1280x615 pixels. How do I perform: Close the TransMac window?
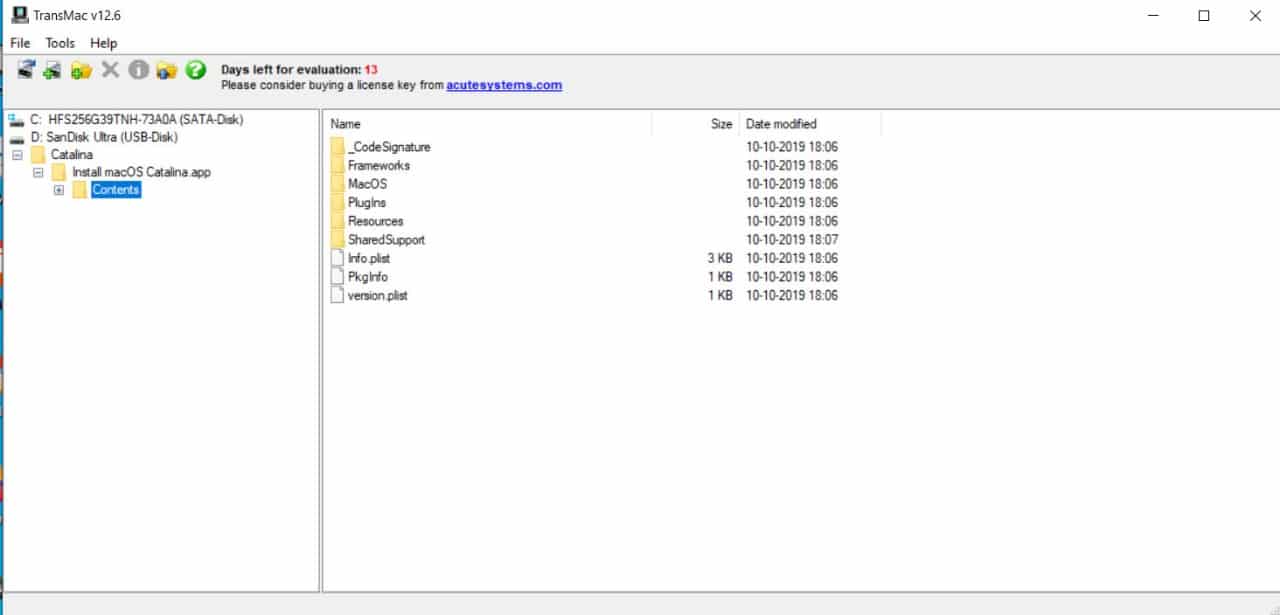(1255, 15)
